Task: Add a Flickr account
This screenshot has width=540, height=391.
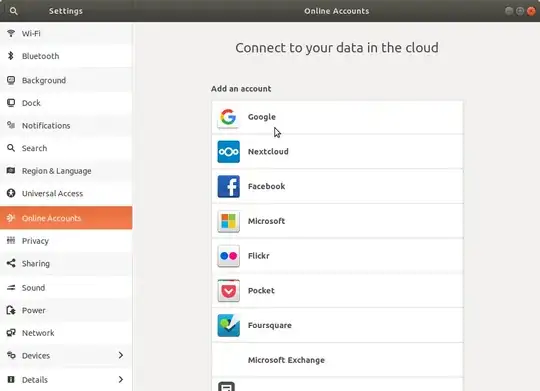Action: [x=338, y=256]
